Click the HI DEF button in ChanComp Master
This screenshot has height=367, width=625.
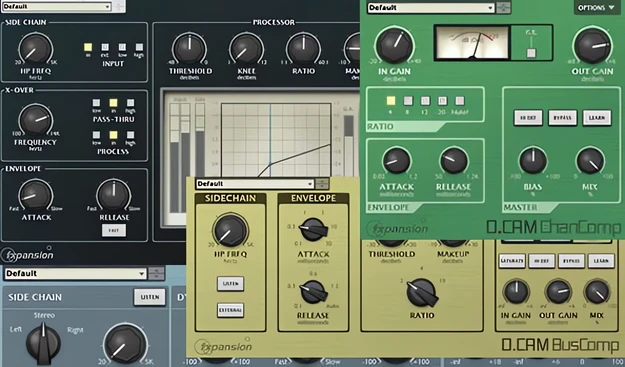(x=528, y=118)
